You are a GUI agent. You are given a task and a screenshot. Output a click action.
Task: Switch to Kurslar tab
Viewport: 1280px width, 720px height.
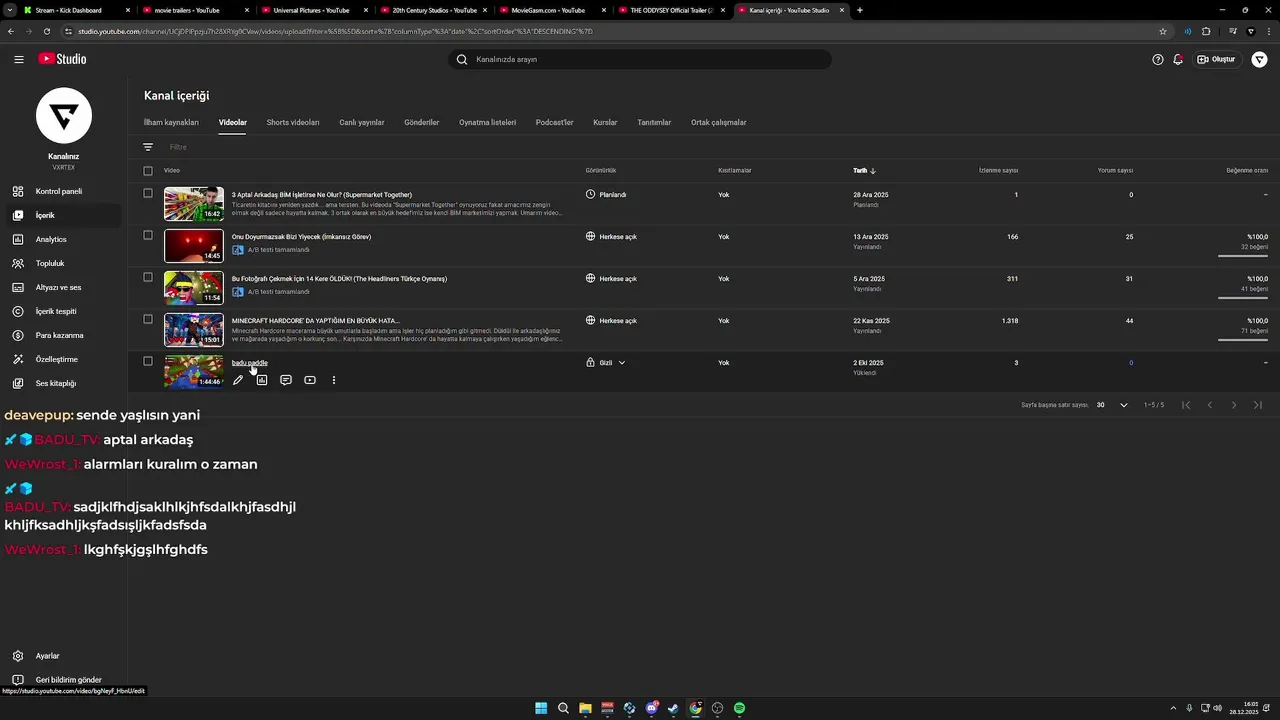point(605,122)
